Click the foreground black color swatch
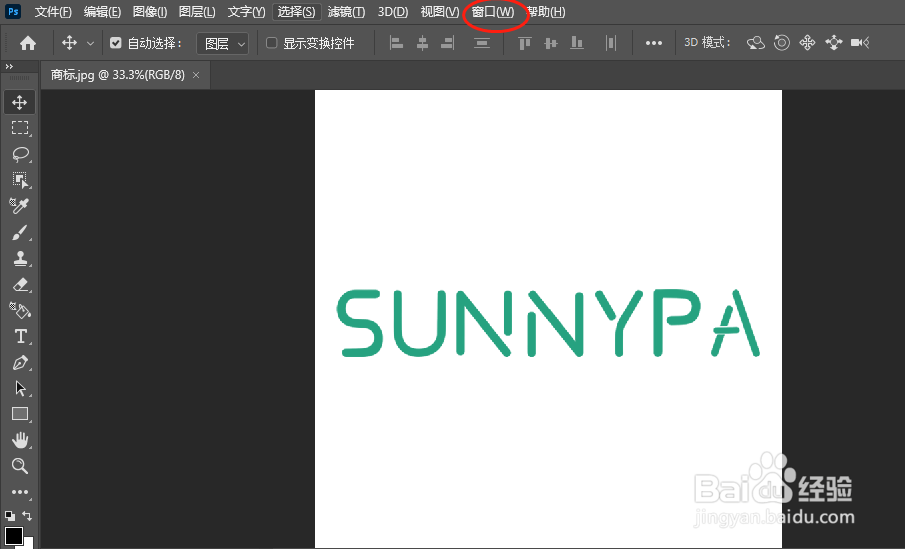The height and width of the screenshot is (549, 905). 13,536
